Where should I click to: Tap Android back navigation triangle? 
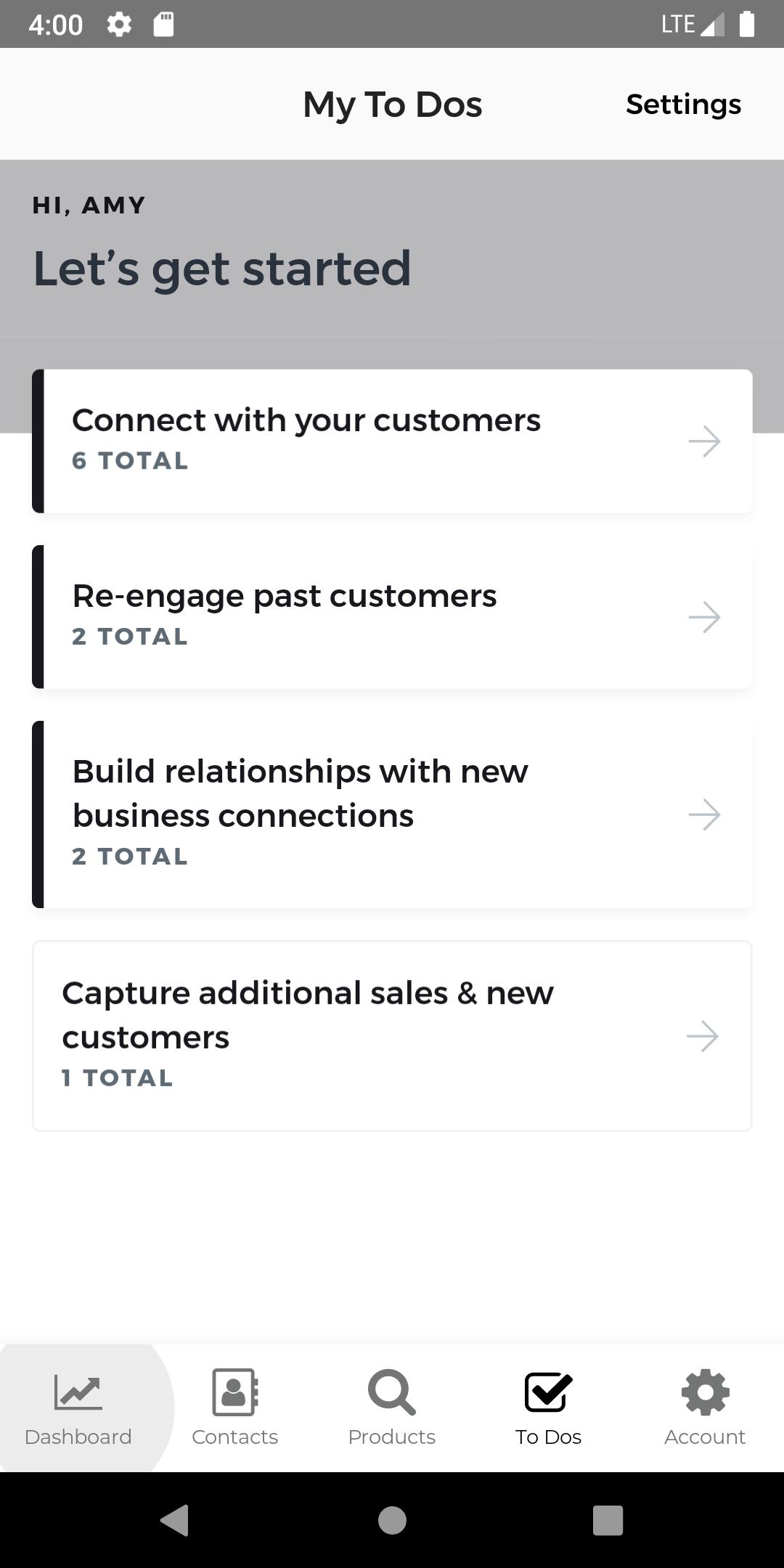(175, 1520)
